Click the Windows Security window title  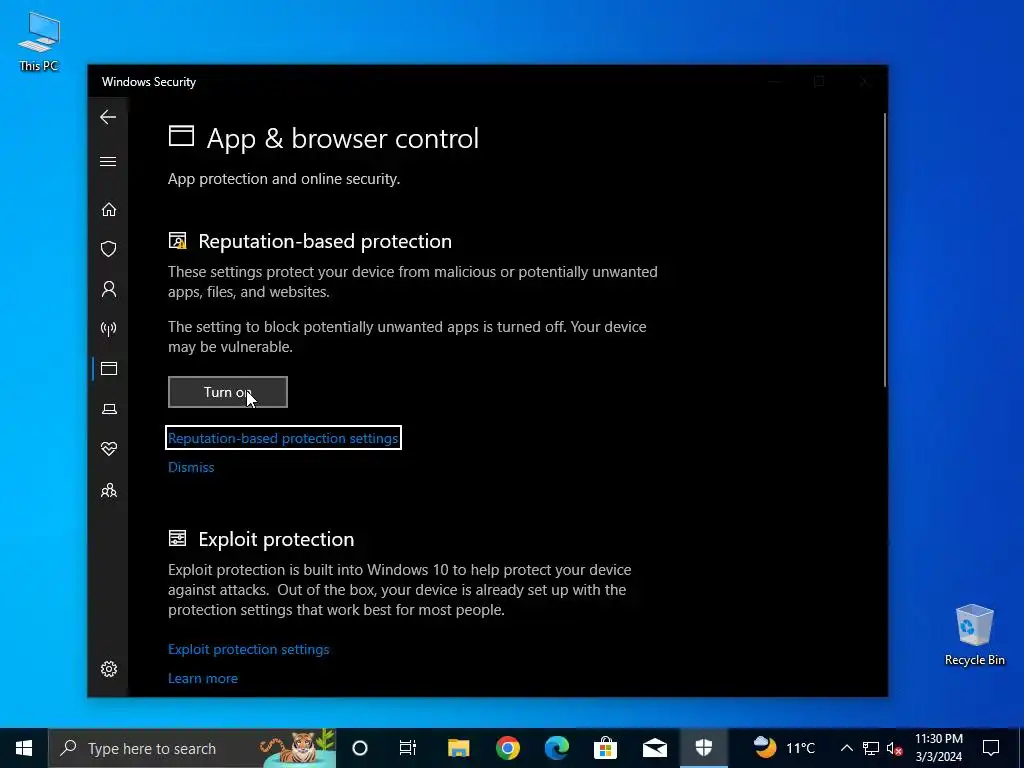point(149,82)
